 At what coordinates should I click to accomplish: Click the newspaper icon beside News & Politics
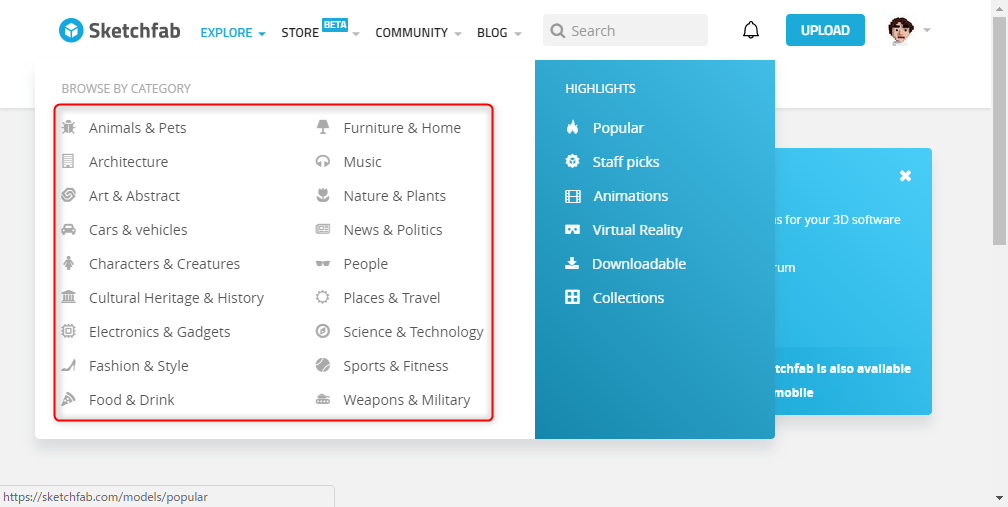click(x=323, y=229)
